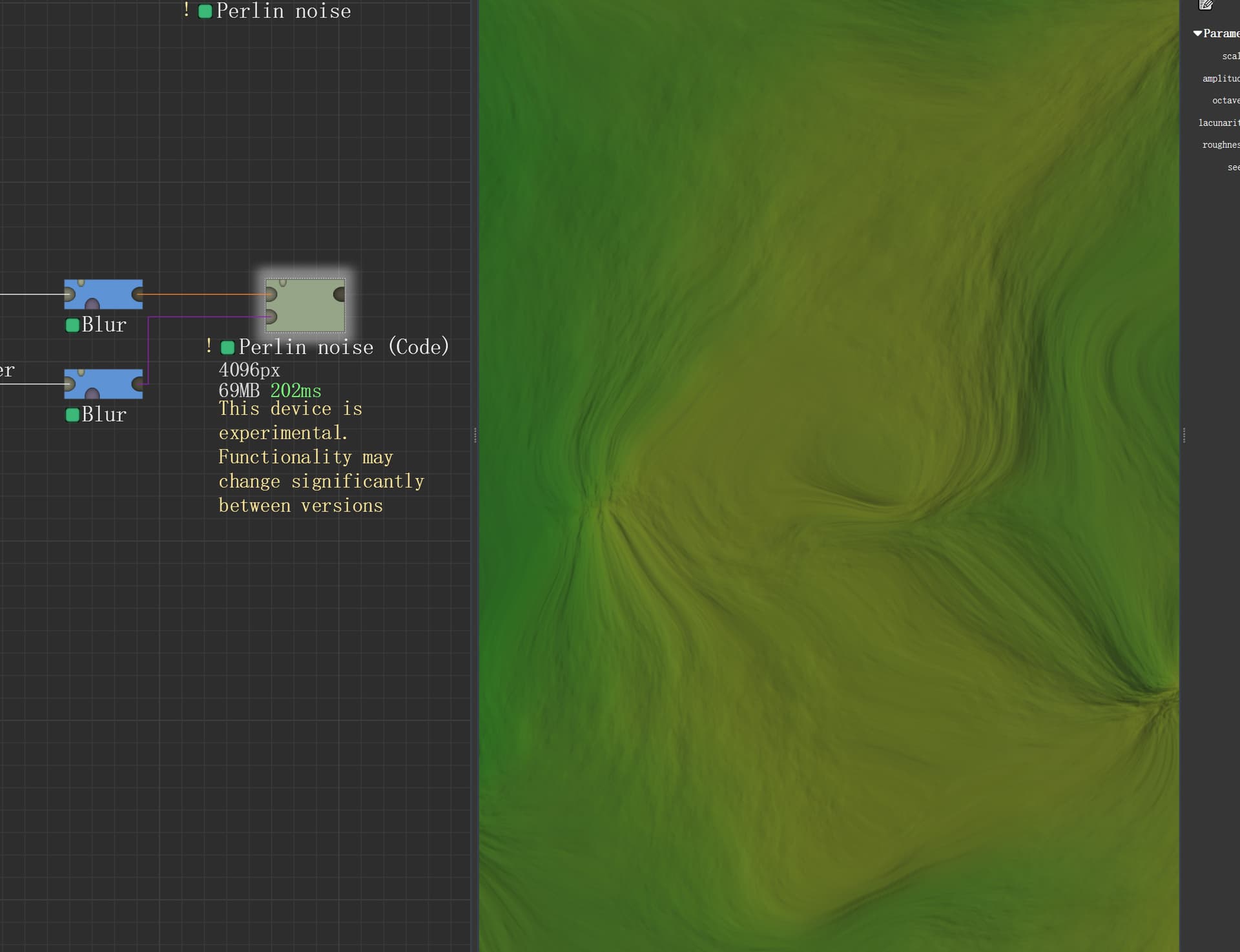1240x952 pixels.
Task: Click output port of lower Blur node
Action: (138, 385)
